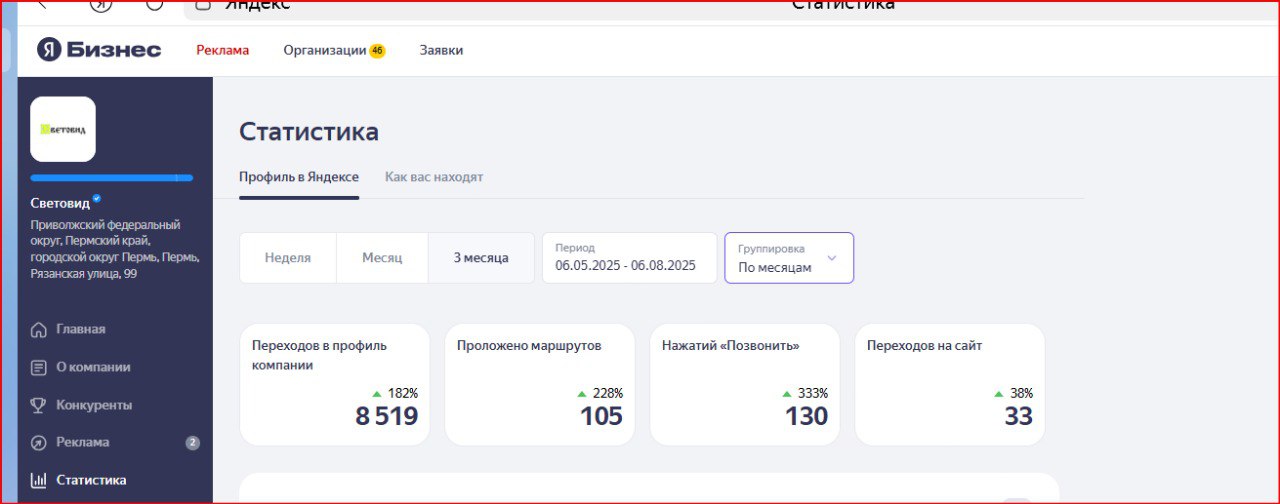The image size is (1280, 504).
Task: Open the Переходов на сайт card
Action: point(950,384)
